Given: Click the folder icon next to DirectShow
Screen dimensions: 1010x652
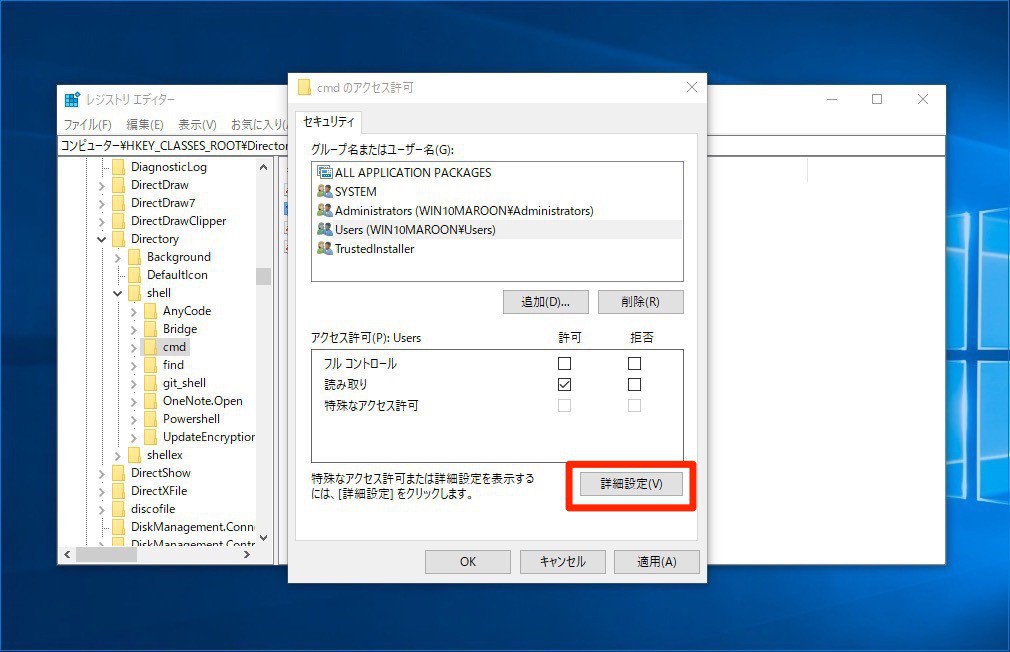Looking at the screenshot, I should [119, 474].
